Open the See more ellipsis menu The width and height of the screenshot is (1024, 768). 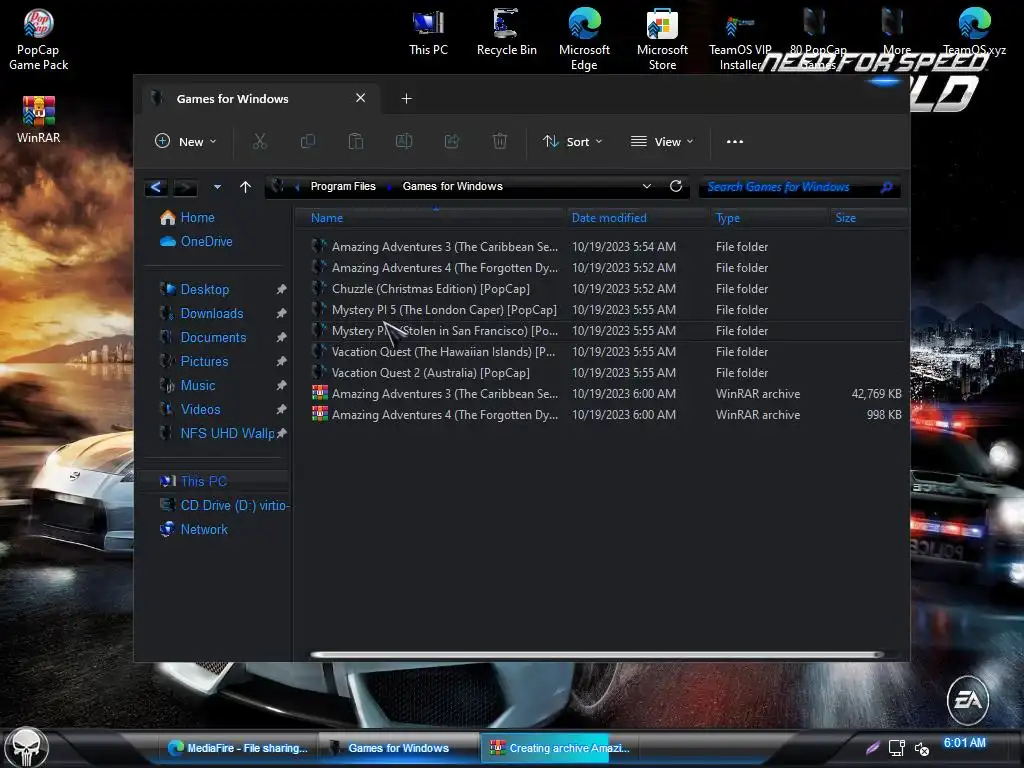pos(735,141)
